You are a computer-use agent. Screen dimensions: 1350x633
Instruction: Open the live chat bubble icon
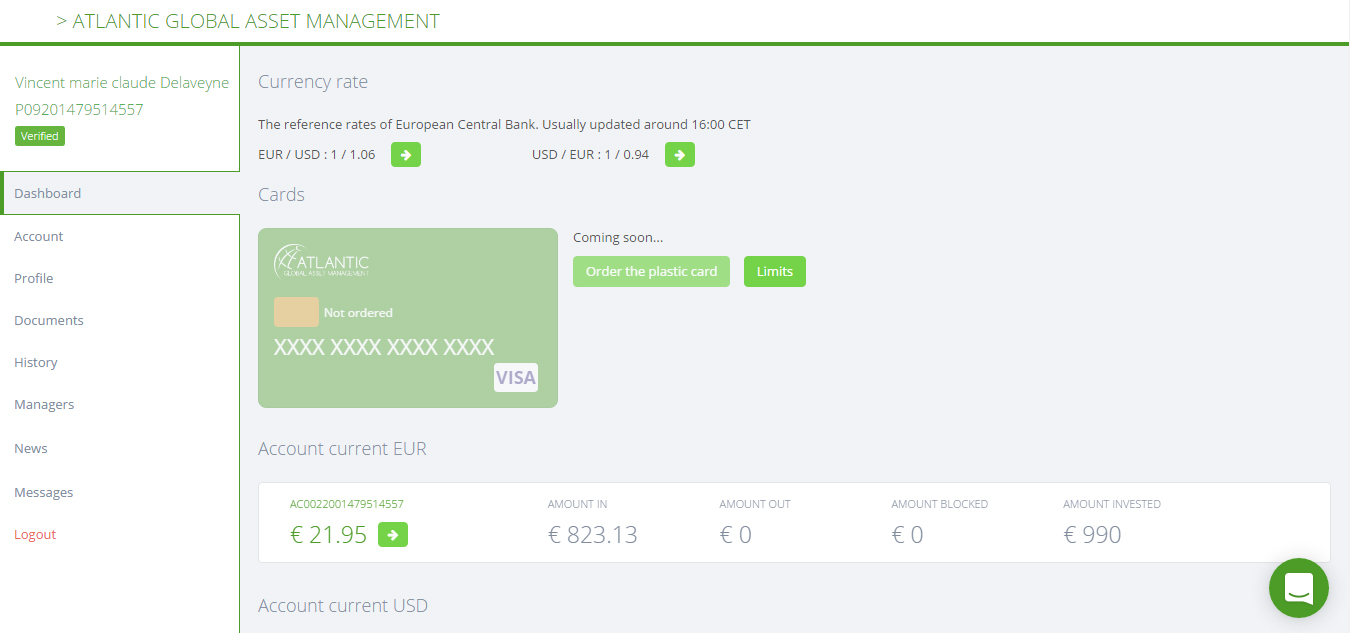coord(1299,588)
